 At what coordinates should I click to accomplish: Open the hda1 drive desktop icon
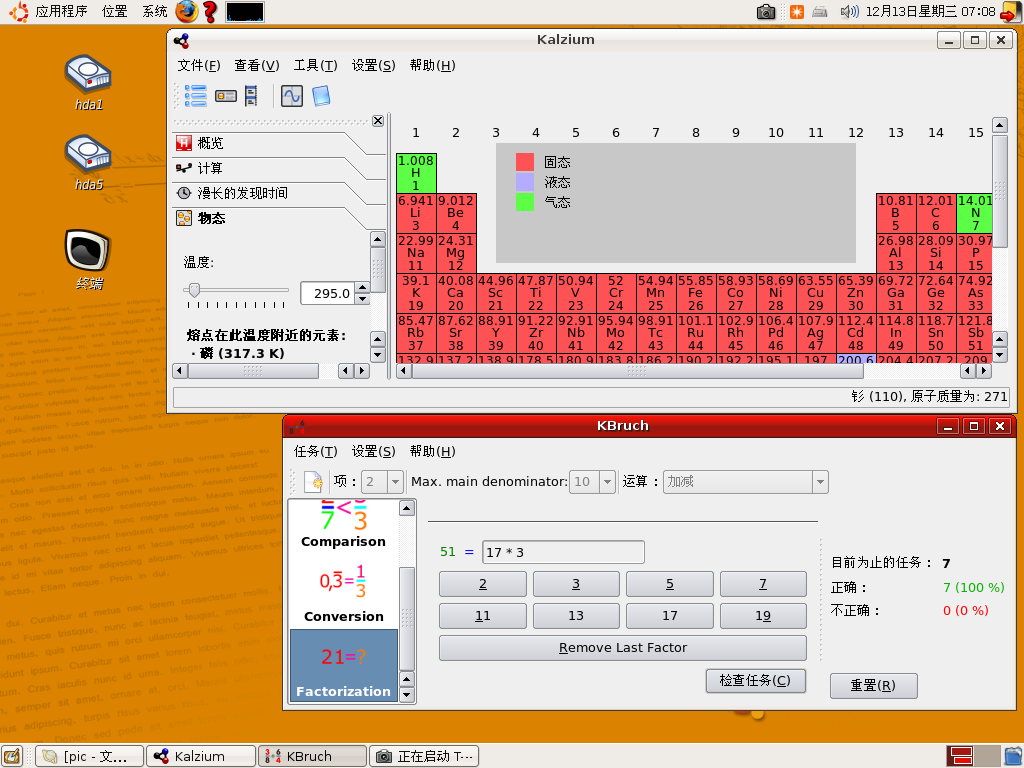(88, 82)
